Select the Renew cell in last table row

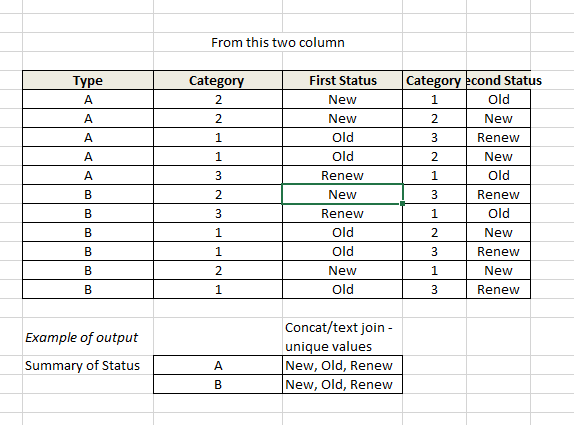coord(499,289)
